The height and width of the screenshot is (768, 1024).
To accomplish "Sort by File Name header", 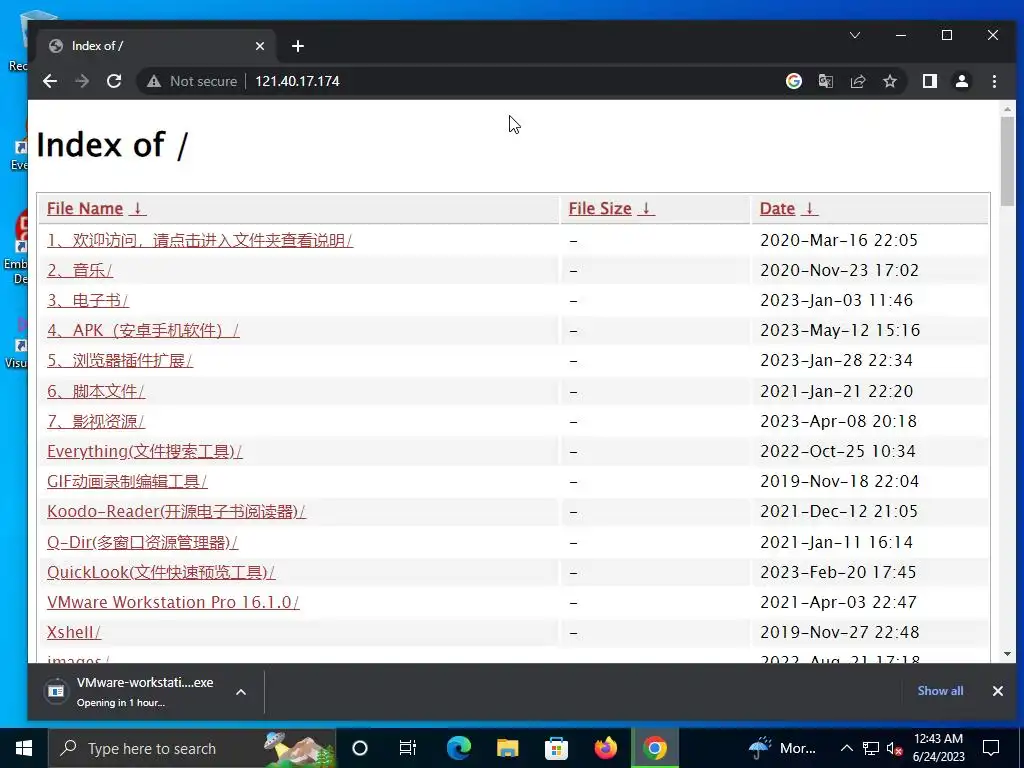I will (x=85, y=208).
